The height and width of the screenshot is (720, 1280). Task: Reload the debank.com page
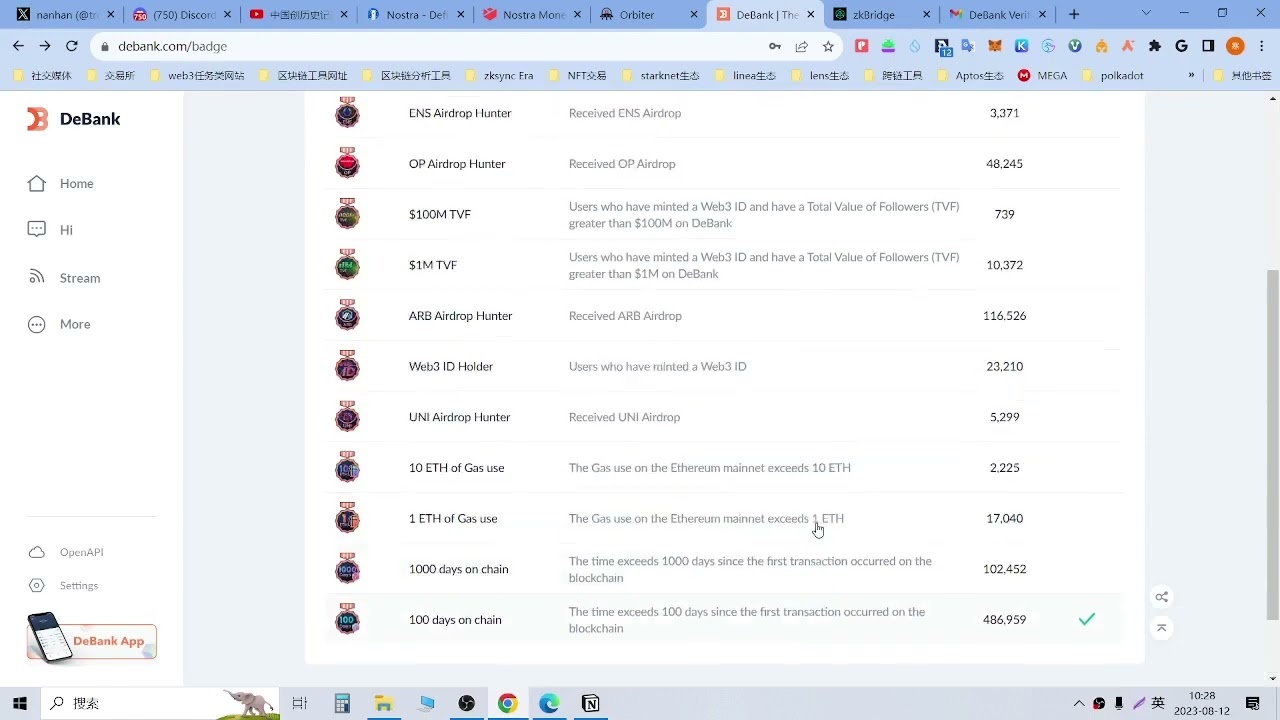[72, 46]
